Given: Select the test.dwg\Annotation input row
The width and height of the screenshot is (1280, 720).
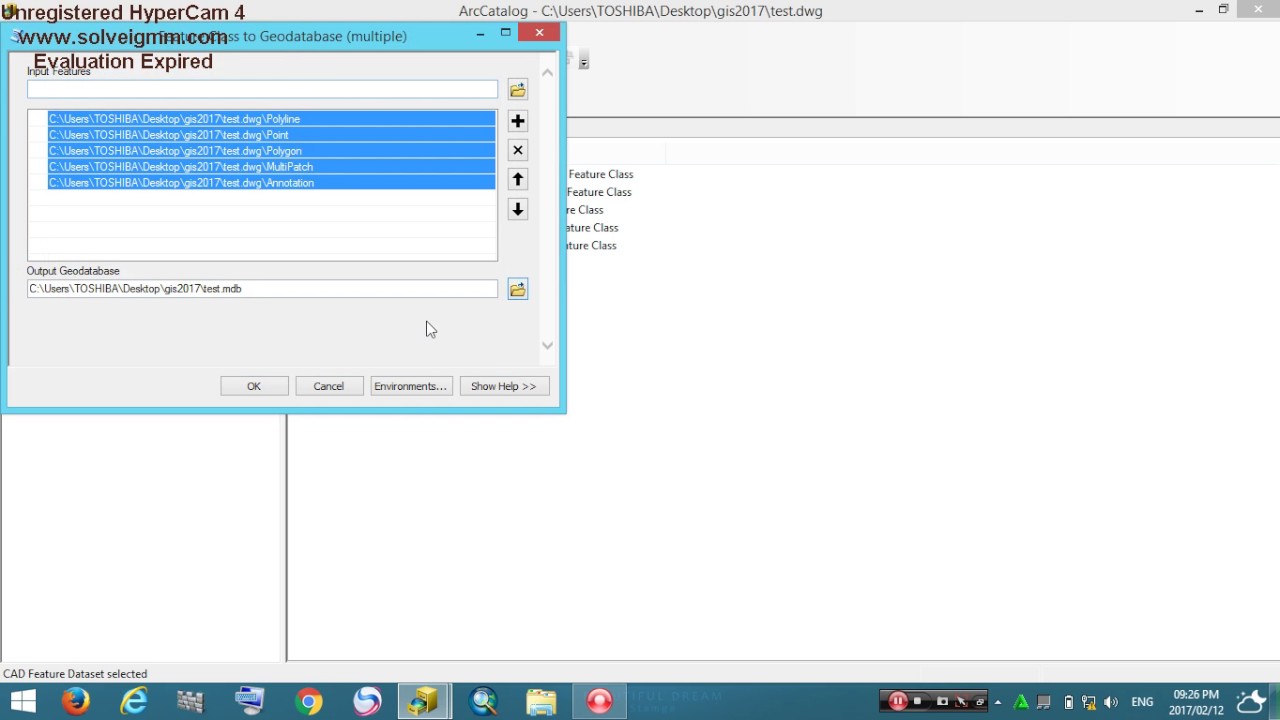Looking at the screenshot, I should tap(271, 183).
